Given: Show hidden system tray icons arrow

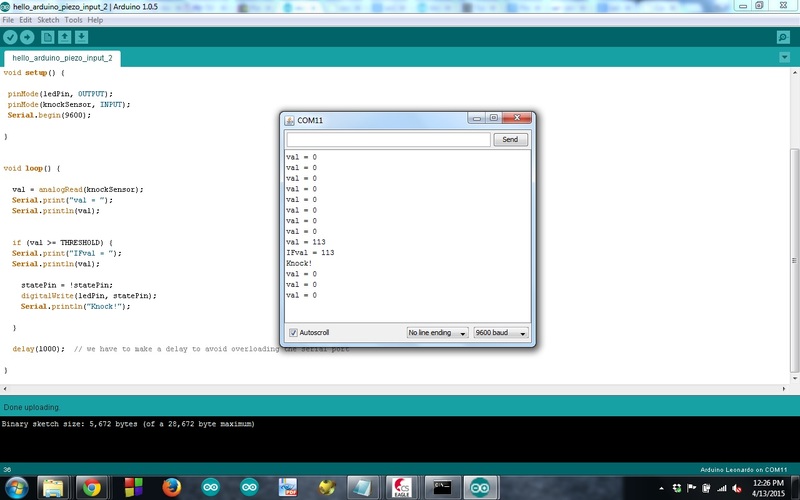Looking at the screenshot, I should tap(662, 489).
